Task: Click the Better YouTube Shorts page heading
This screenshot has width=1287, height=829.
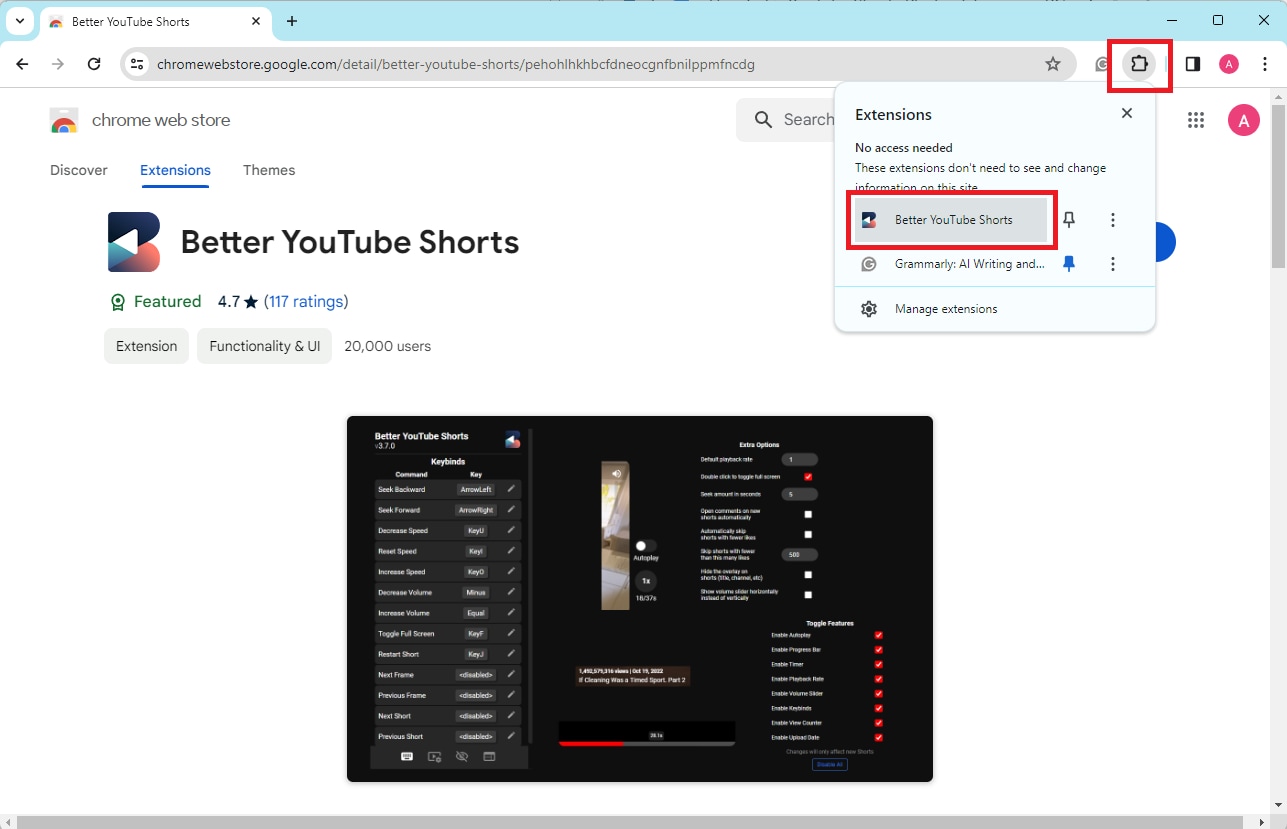Action: 350,242
